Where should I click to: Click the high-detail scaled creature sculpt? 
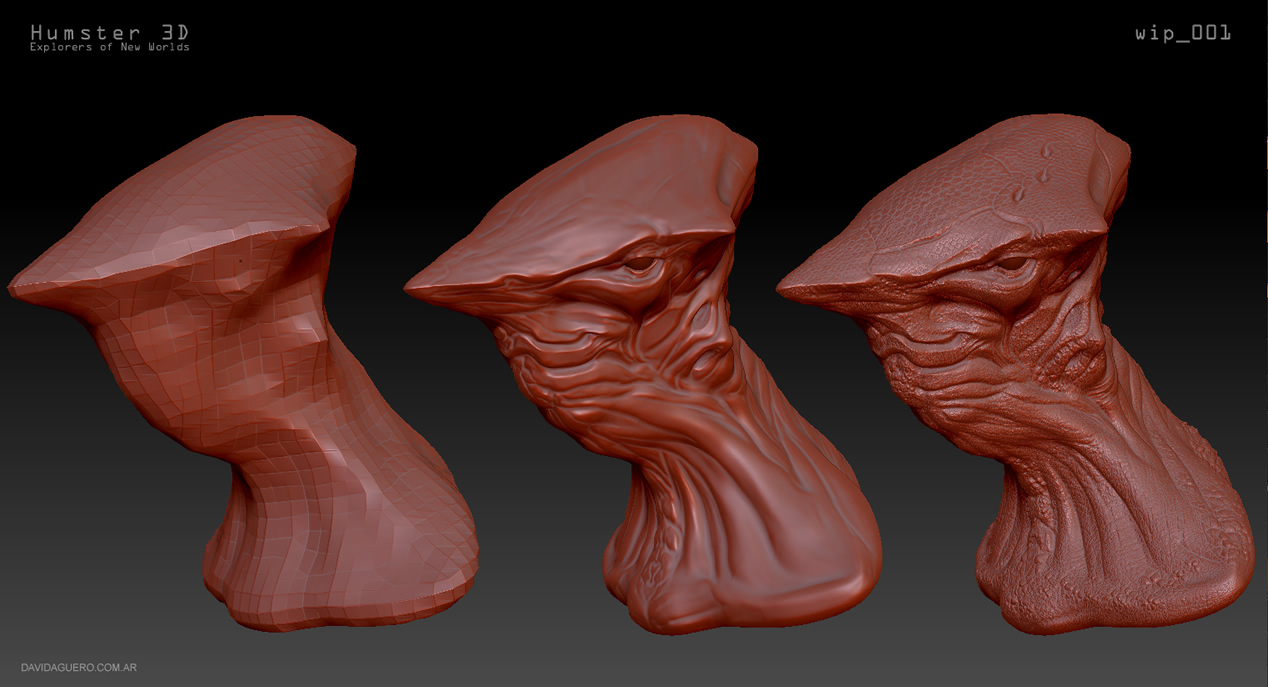[1015, 373]
